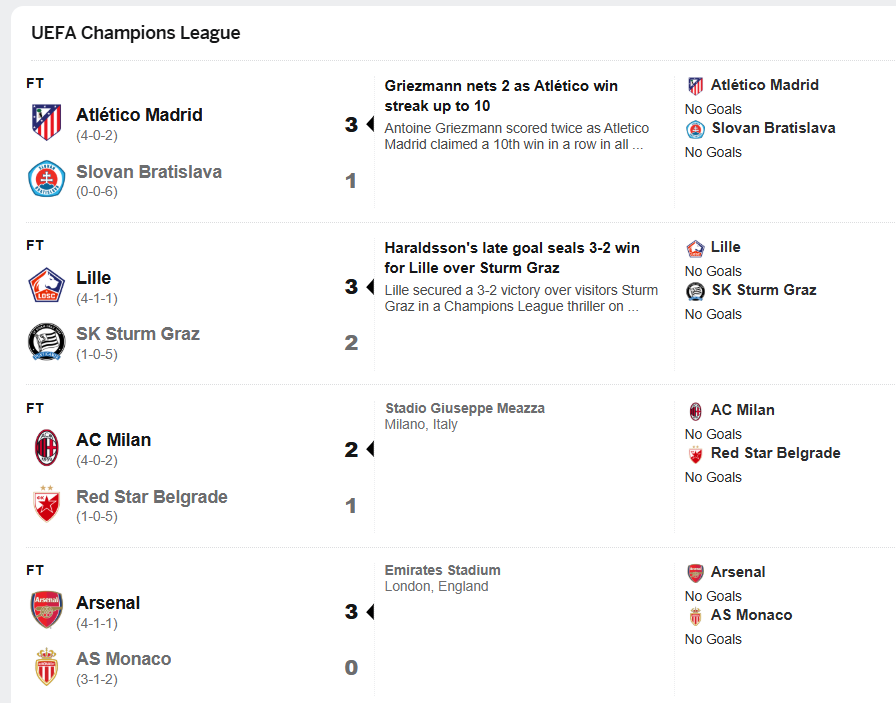
Task: Click the large AC Milan crest
Action: point(46,448)
